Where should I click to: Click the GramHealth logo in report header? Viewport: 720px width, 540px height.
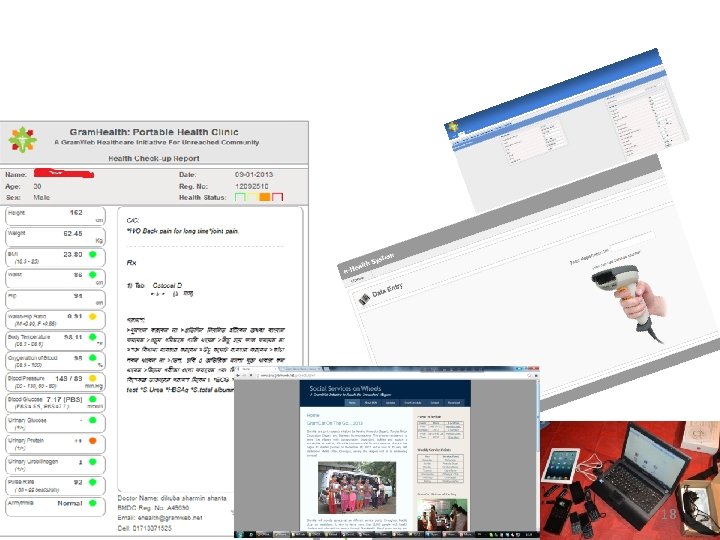[x=22, y=140]
